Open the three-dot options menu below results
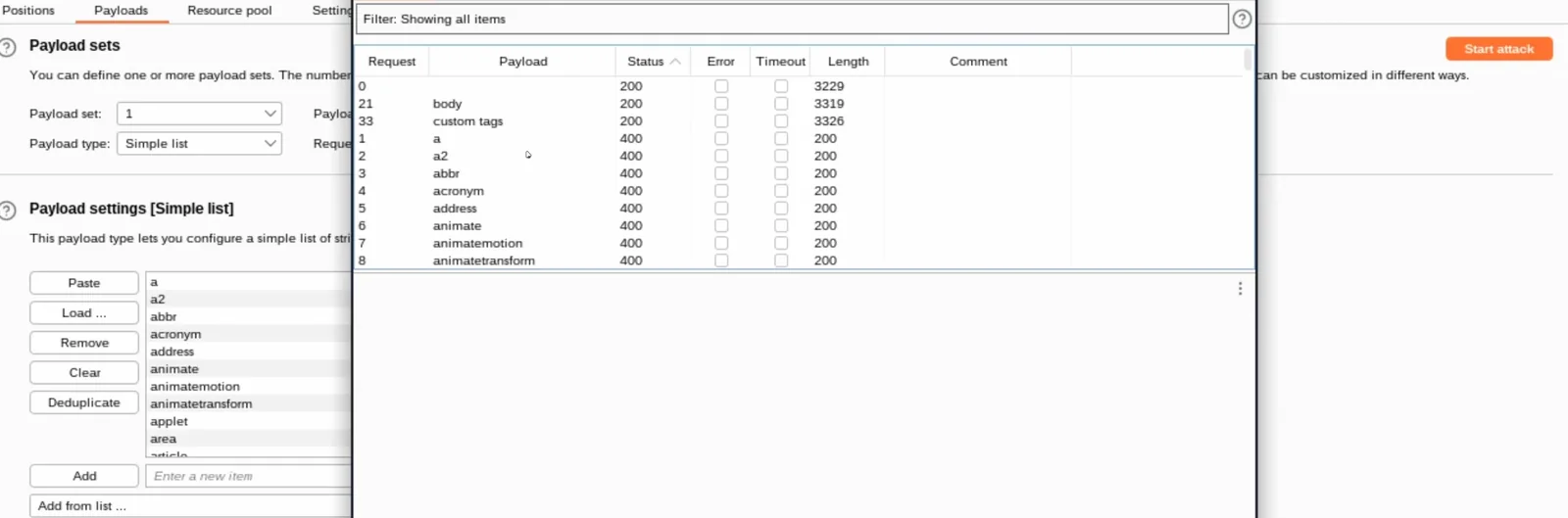Image resolution: width=1568 pixels, height=518 pixels. coord(1240,289)
